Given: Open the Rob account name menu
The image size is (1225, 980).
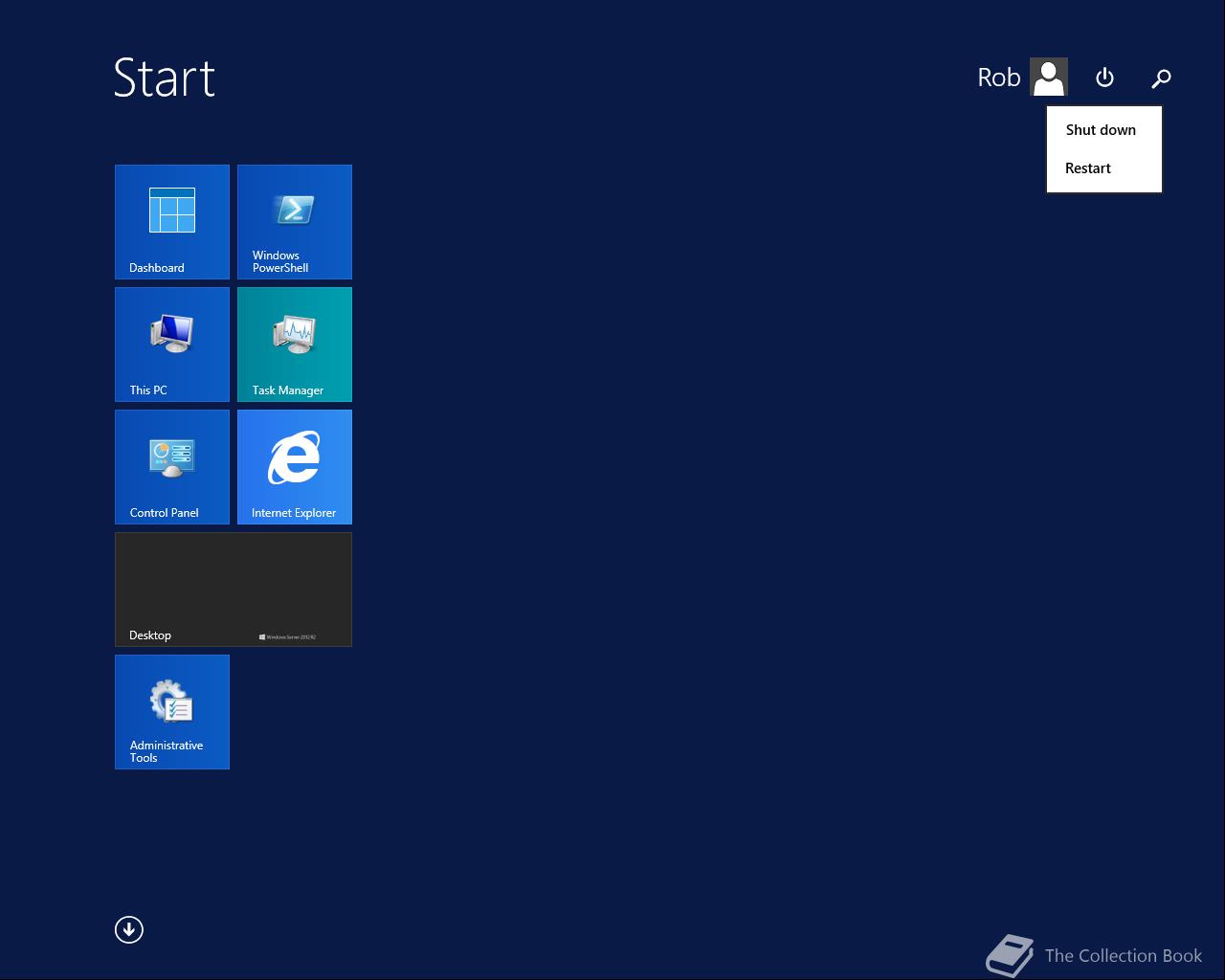Looking at the screenshot, I should click(999, 78).
